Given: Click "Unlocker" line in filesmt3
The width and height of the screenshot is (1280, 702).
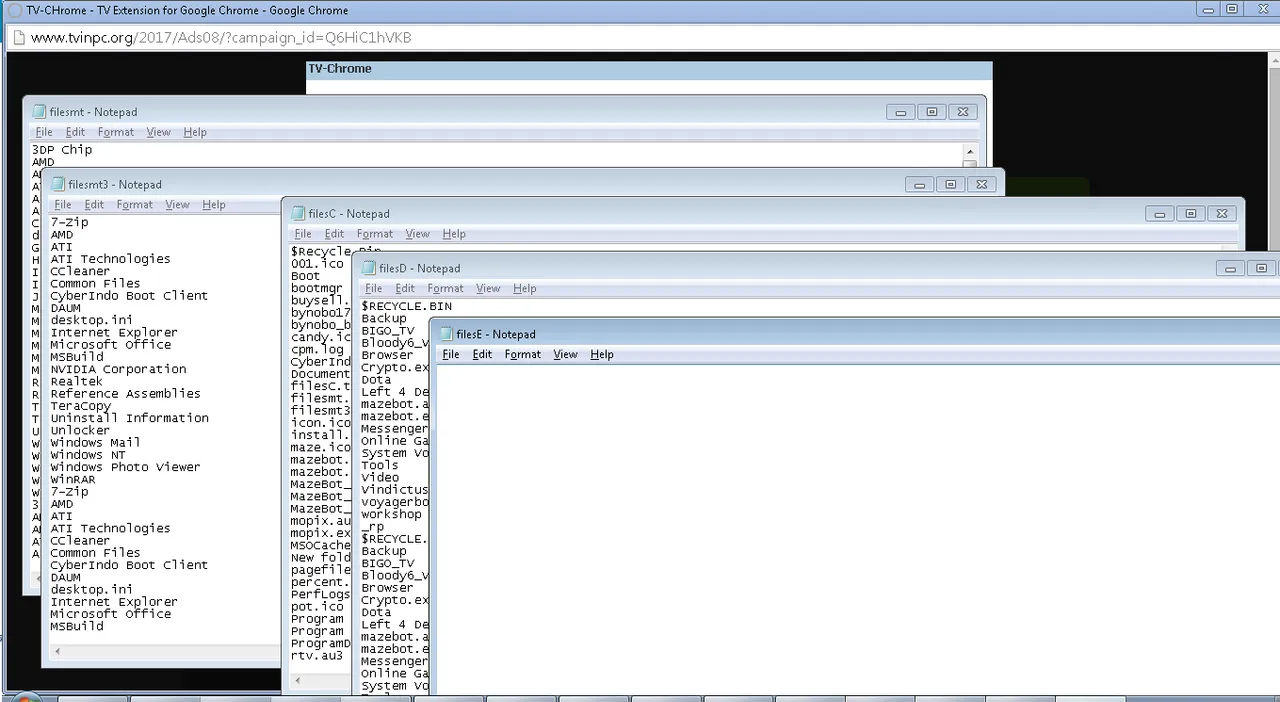Looking at the screenshot, I should 81,430.
